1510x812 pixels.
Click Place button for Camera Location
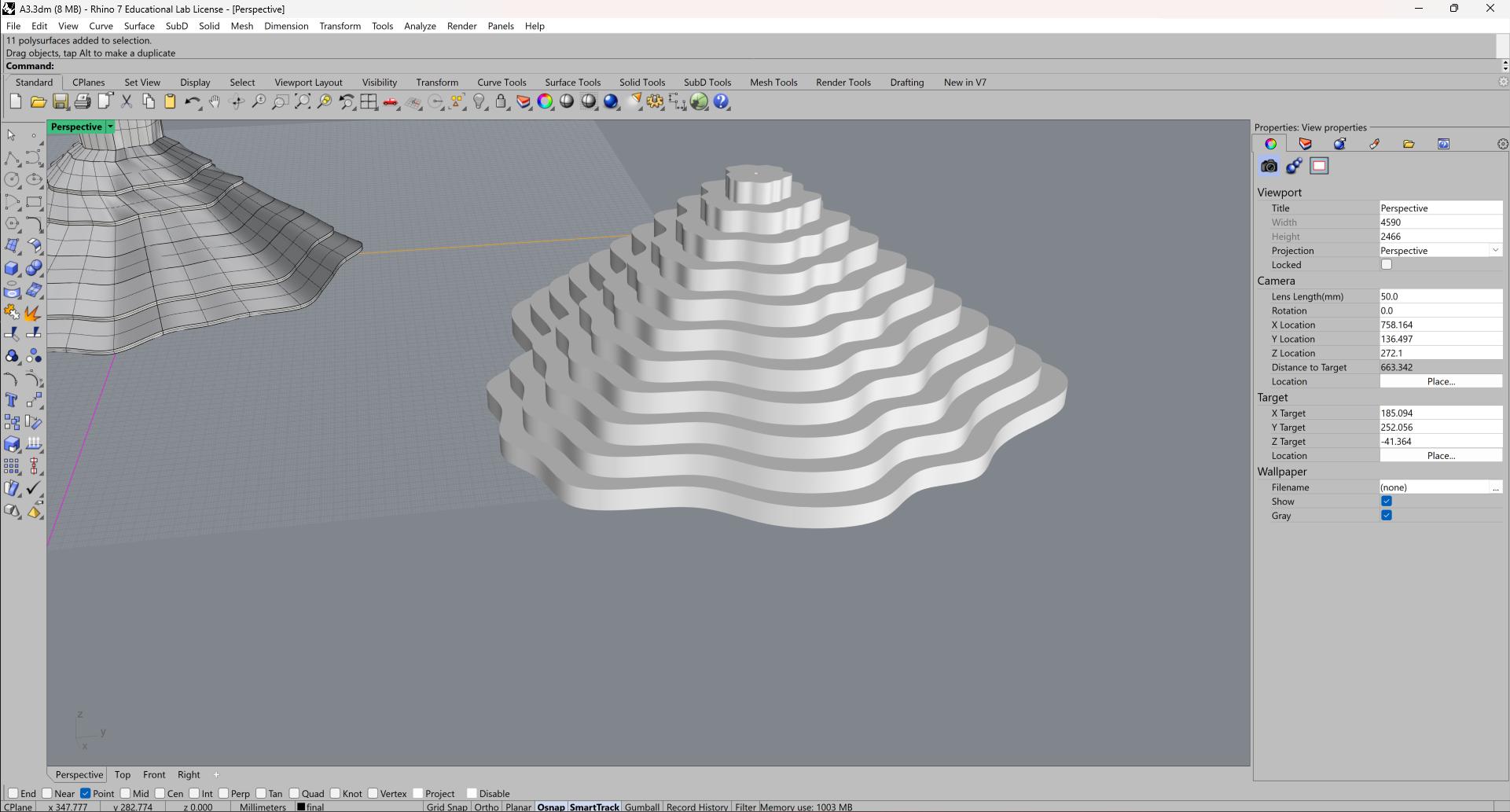[1441, 381]
